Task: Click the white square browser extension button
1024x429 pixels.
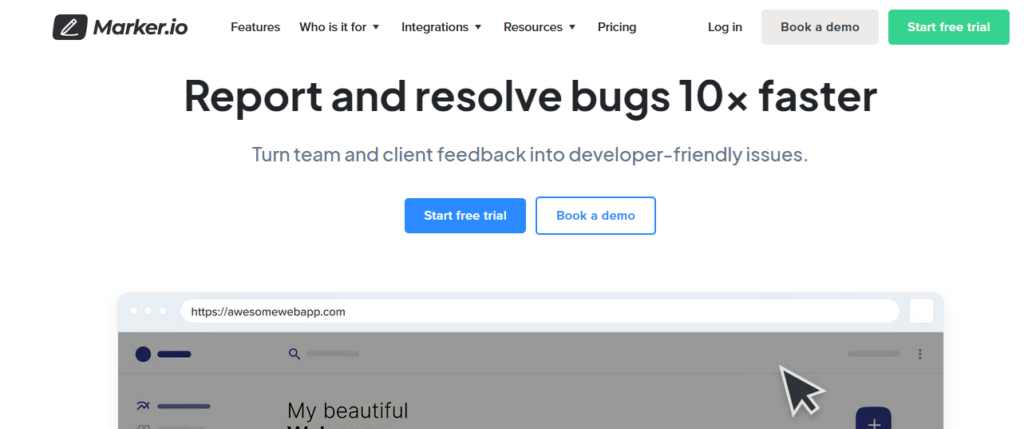Action: (x=921, y=311)
